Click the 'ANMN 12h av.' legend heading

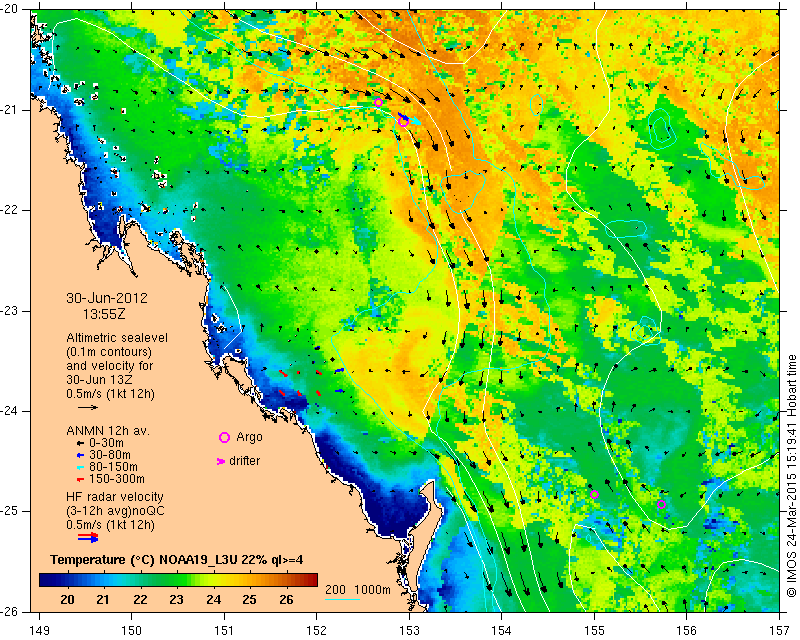coord(107,430)
